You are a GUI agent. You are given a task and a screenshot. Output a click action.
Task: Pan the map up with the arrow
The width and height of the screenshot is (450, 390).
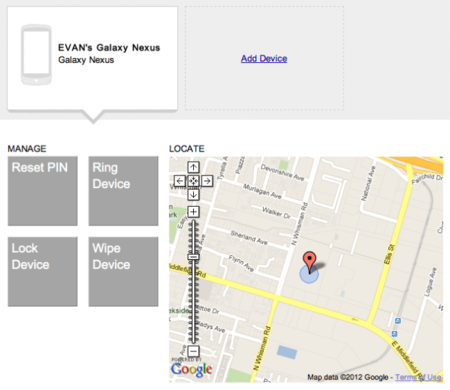click(x=193, y=167)
